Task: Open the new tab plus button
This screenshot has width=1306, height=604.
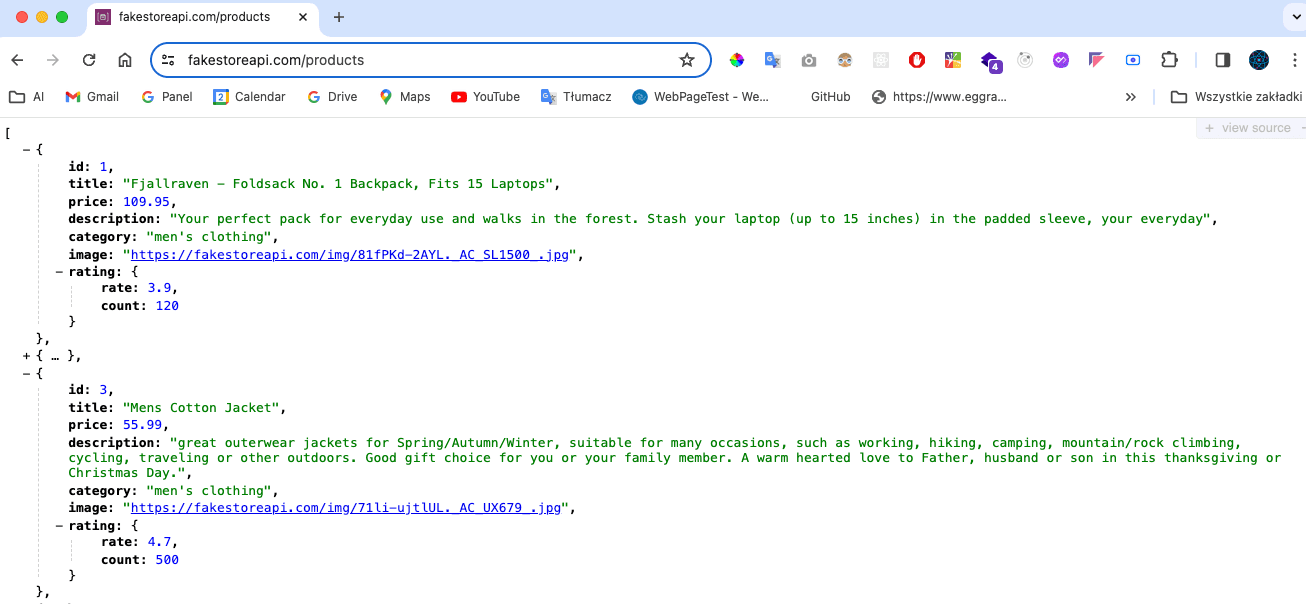Action: [x=339, y=17]
